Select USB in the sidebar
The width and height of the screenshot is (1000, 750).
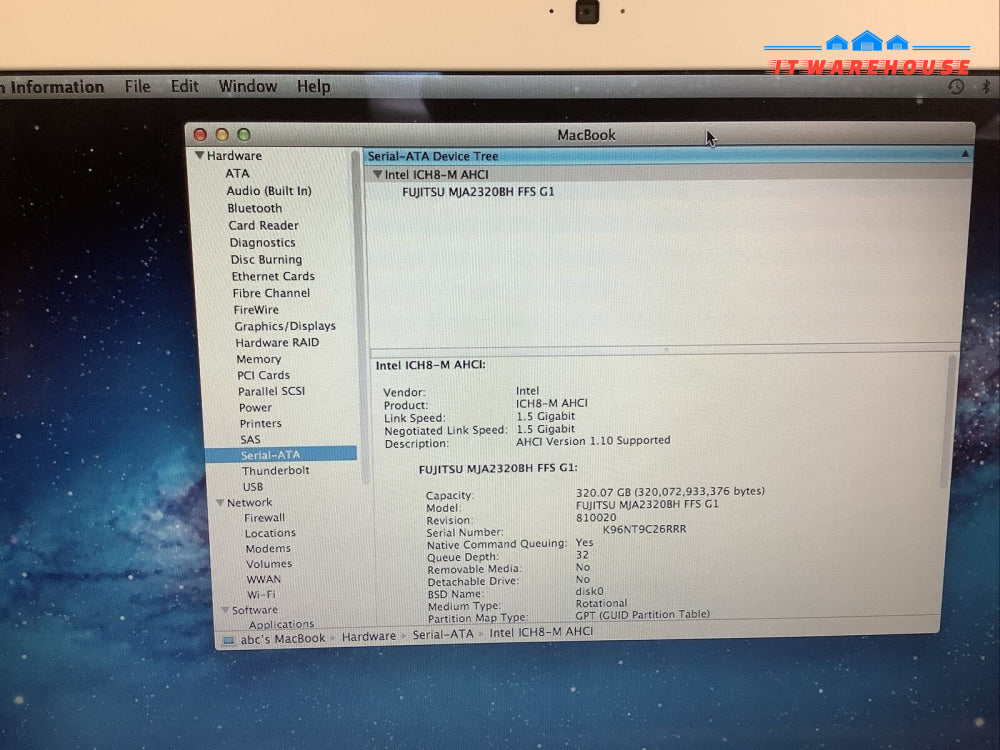tap(253, 487)
